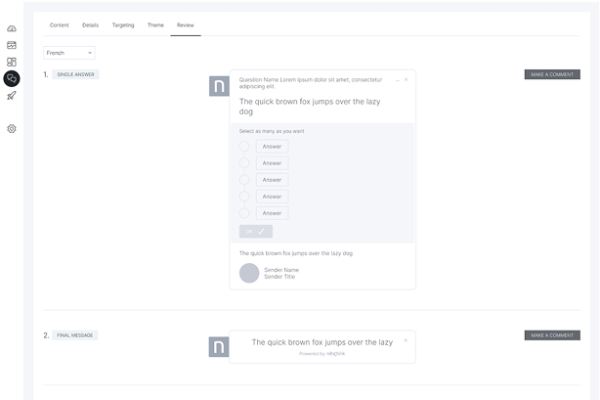The height and width of the screenshot is (400, 600).
Task: Open settings gear in sidebar
Action: click(x=12, y=129)
